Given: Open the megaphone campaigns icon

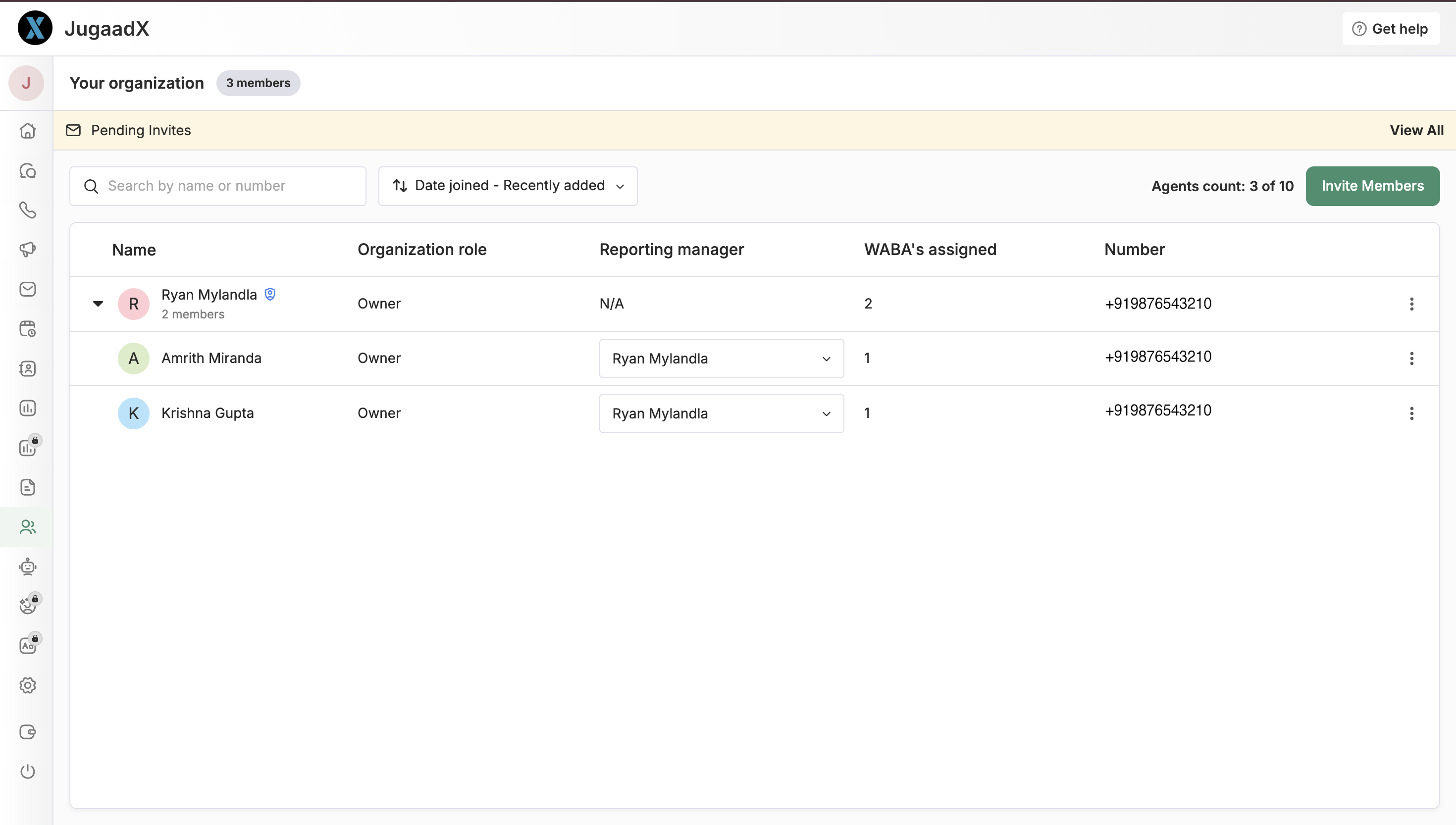Looking at the screenshot, I should [27, 249].
